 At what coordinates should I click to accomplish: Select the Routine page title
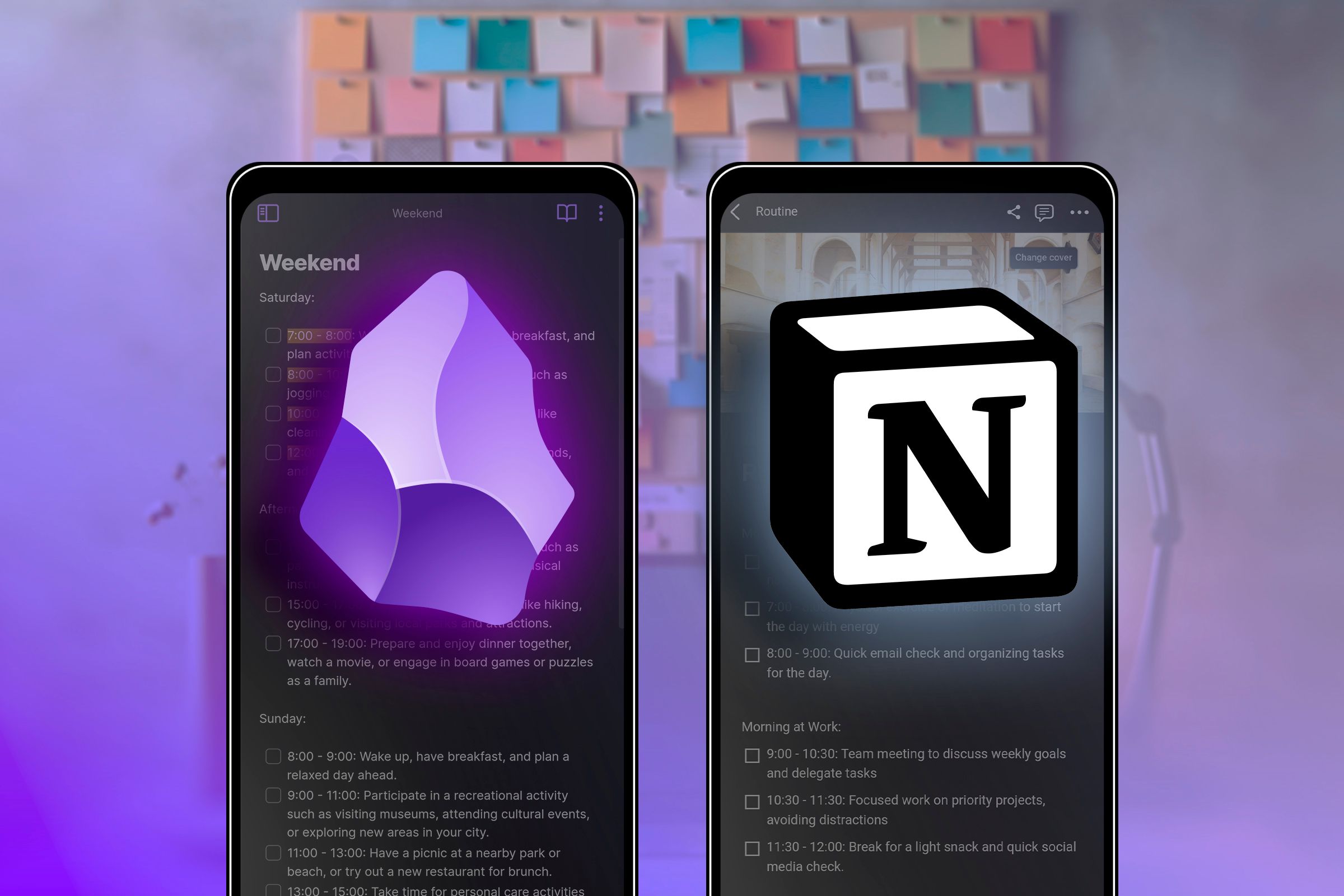(x=790, y=211)
